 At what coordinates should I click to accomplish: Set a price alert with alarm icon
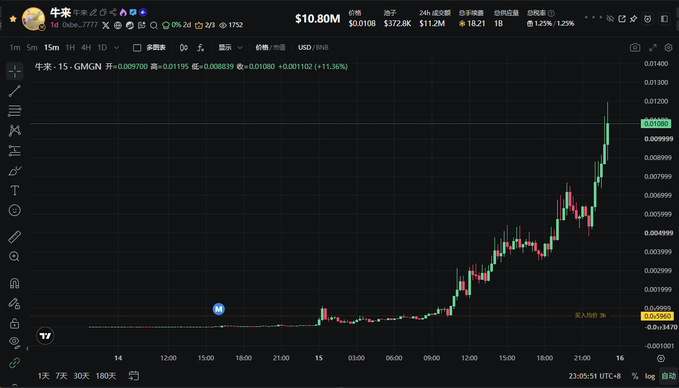click(647, 19)
